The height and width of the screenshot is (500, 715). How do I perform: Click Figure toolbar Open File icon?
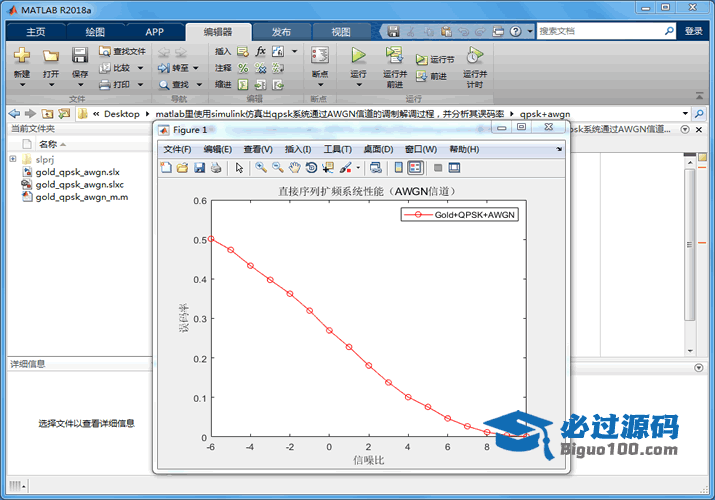(182, 168)
